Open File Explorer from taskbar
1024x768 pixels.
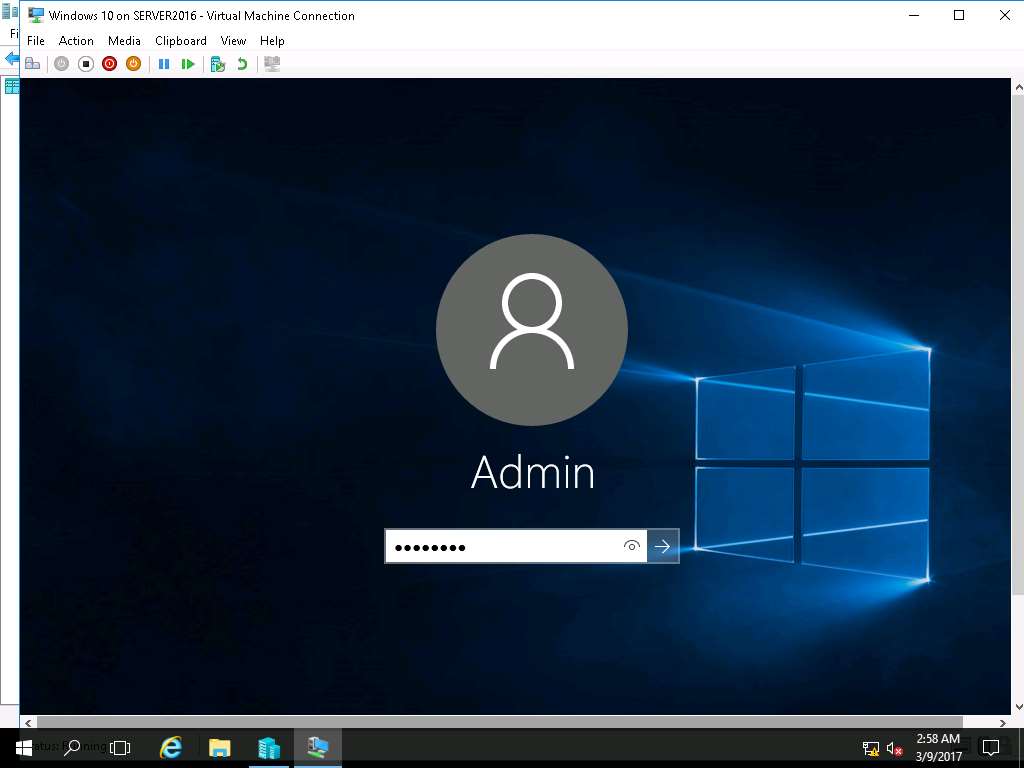[219, 748]
